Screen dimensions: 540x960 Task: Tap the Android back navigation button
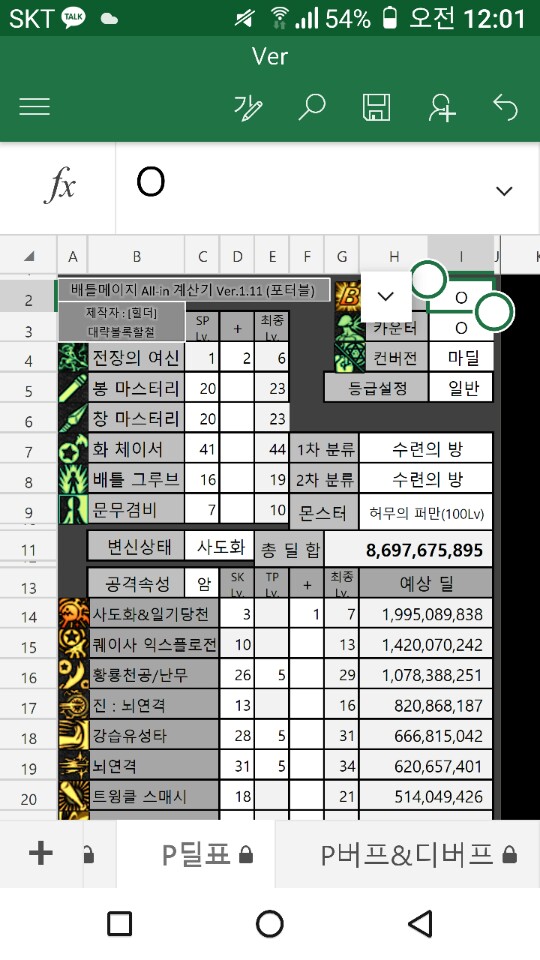[x=420, y=923]
